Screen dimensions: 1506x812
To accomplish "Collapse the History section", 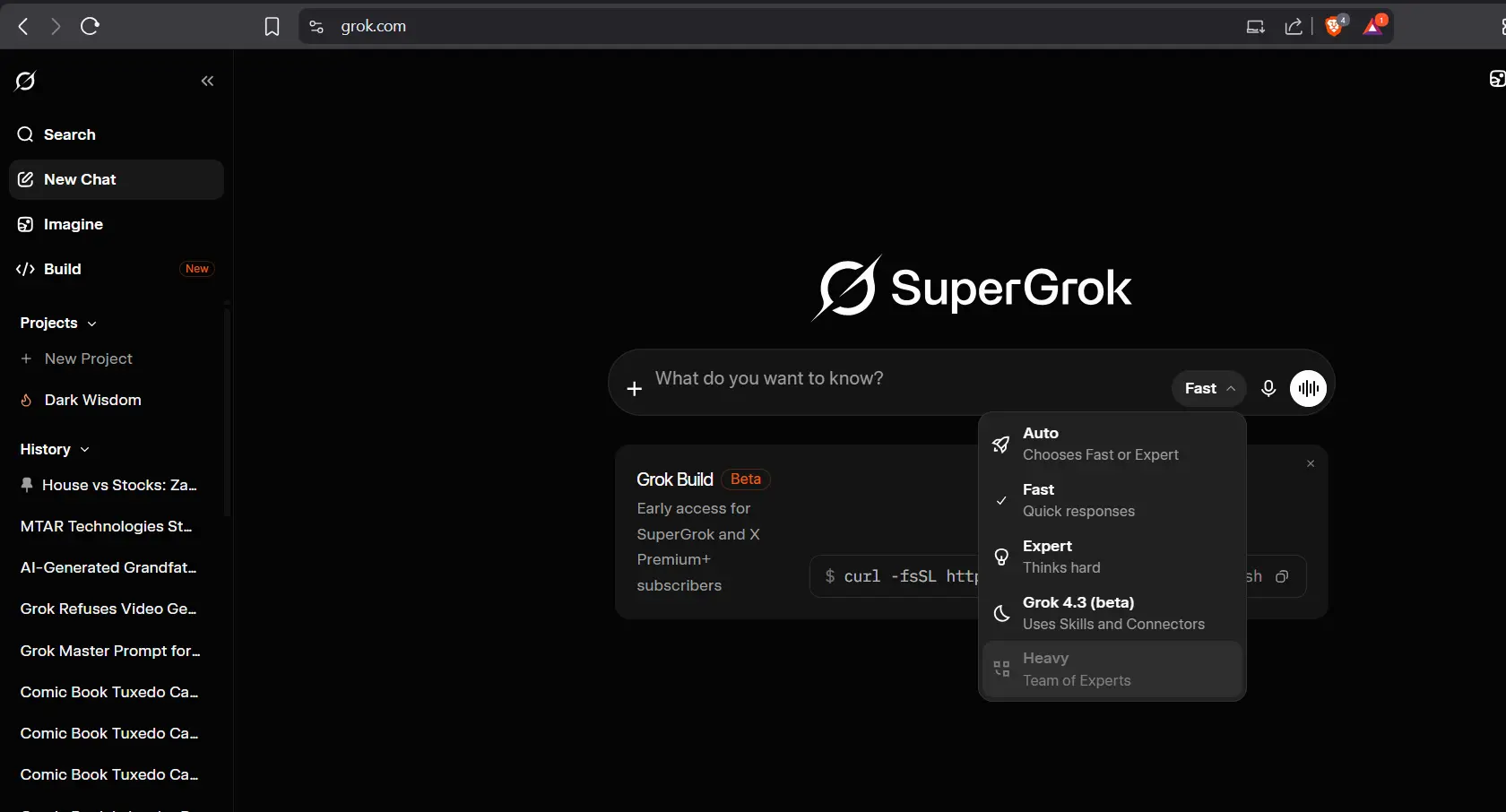I will click(x=55, y=449).
